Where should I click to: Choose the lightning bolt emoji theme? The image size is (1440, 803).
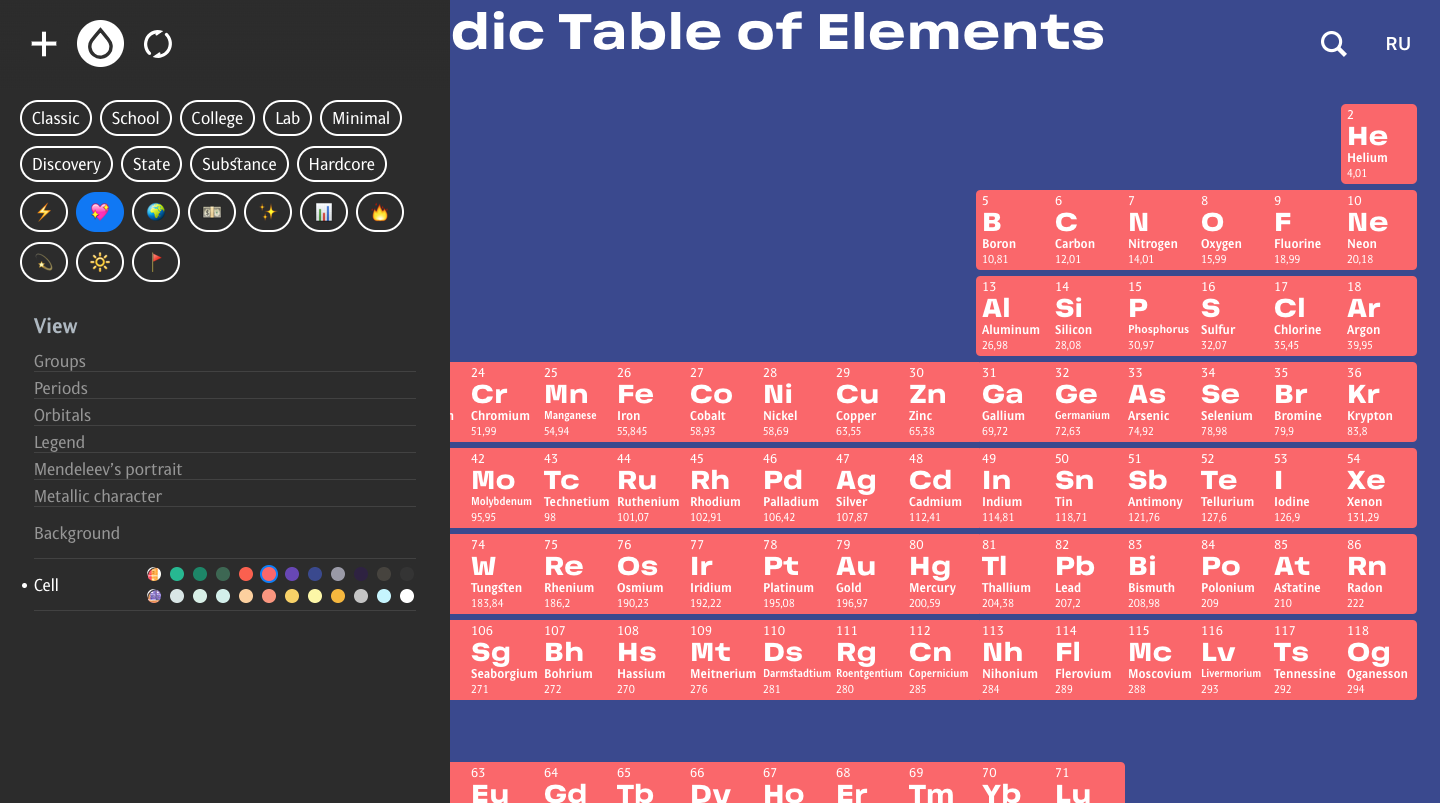(44, 212)
